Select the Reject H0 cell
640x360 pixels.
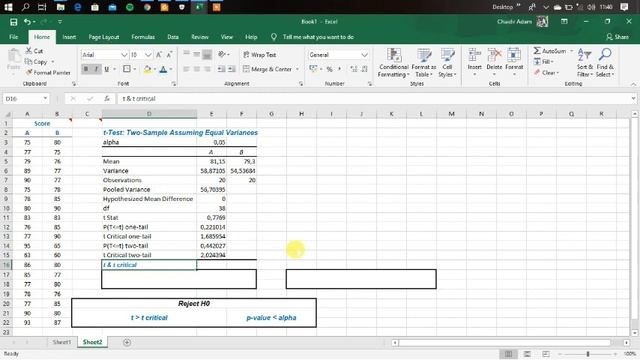coord(194,303)
